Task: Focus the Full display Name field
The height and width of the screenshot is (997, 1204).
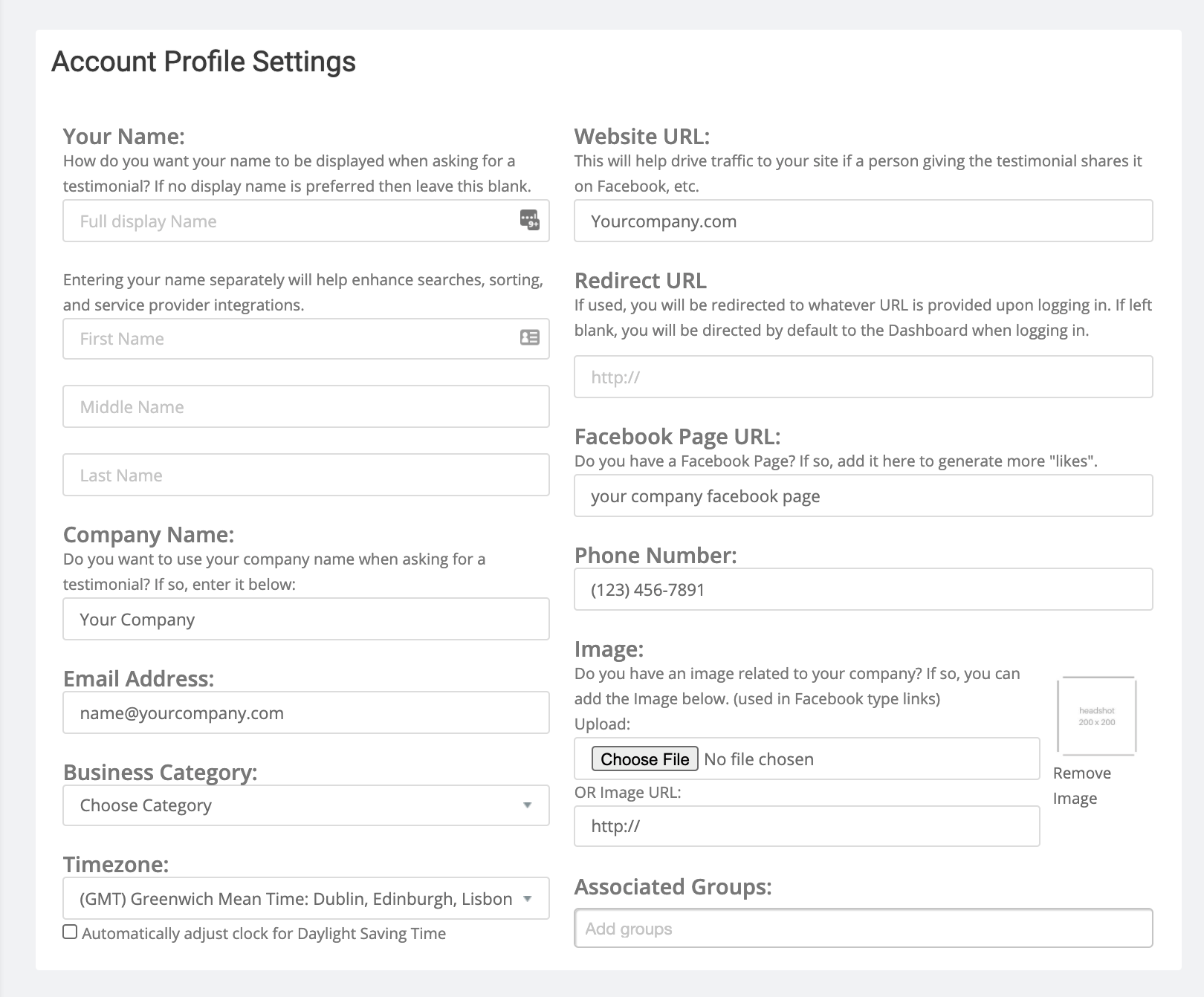Action: coord(290,221)
